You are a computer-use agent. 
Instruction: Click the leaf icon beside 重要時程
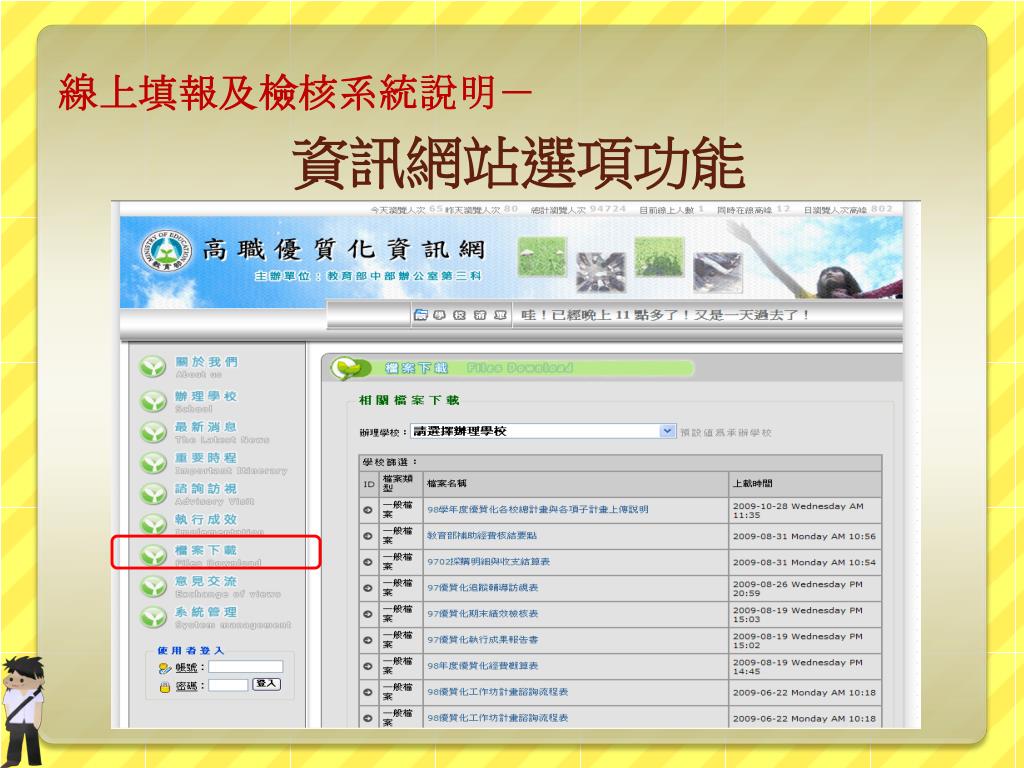(153, 462)
